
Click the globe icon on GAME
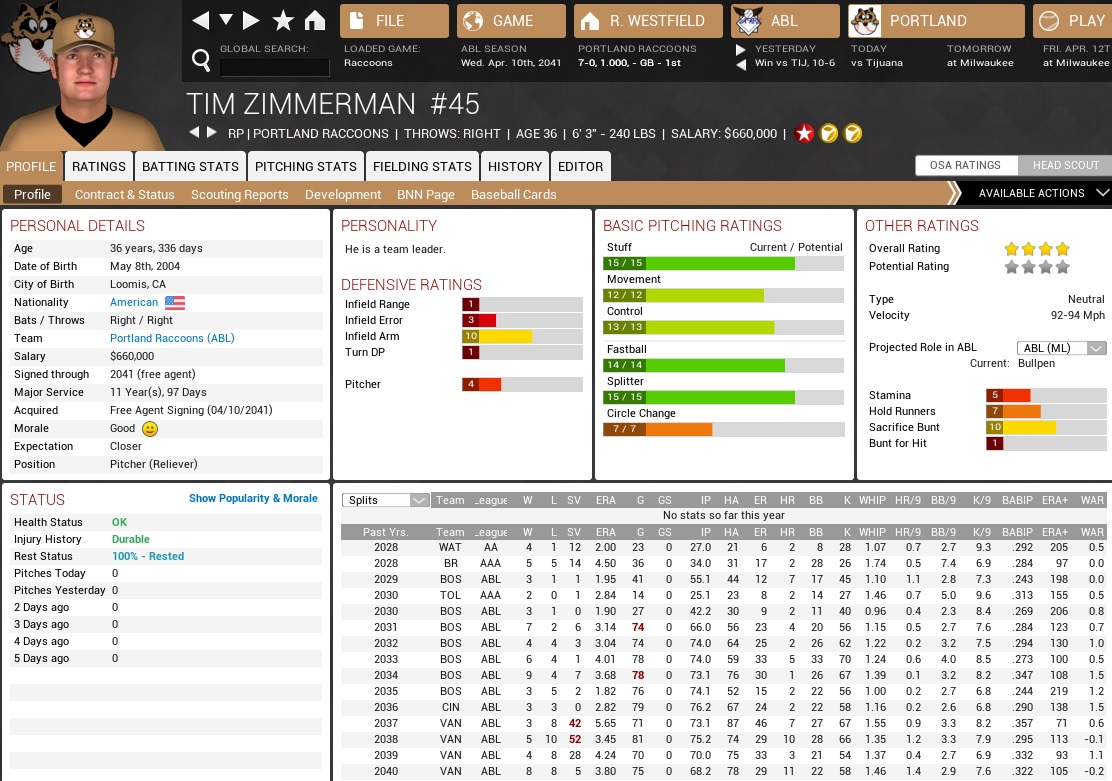click(x=473, y=21)
